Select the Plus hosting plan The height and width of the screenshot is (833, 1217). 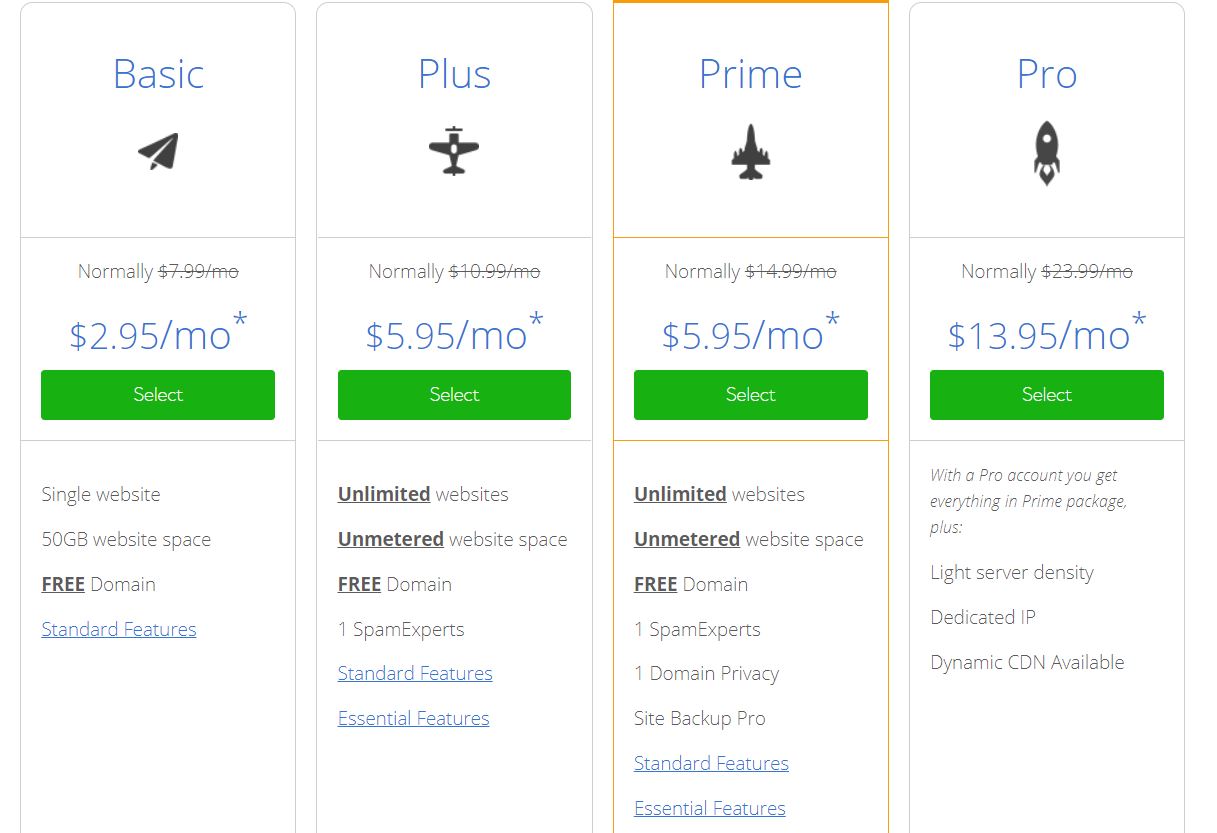click(454, 395)
